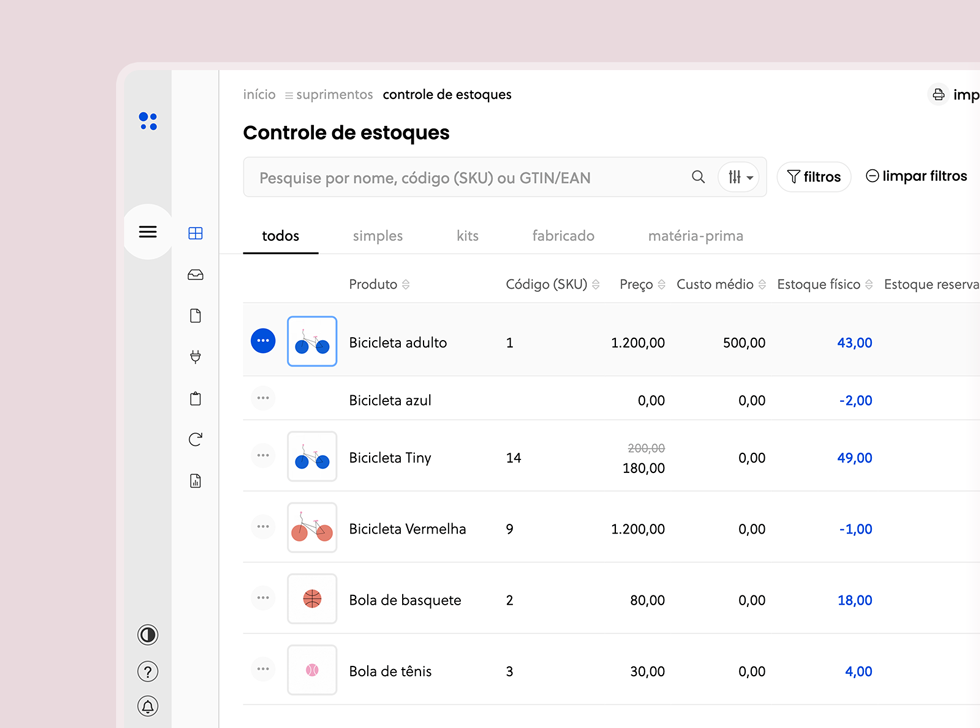The width and height of the screenshot is (980, 728).
Task: Open the inbox tray sidebar icon
Action: [x=196, y=275]
